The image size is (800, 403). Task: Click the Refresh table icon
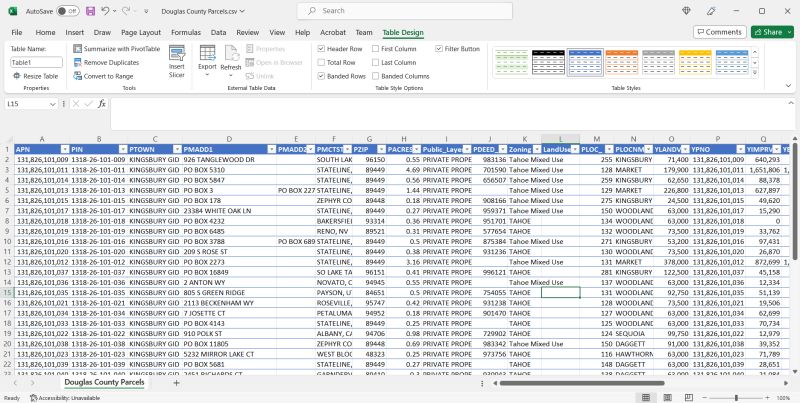231,53
